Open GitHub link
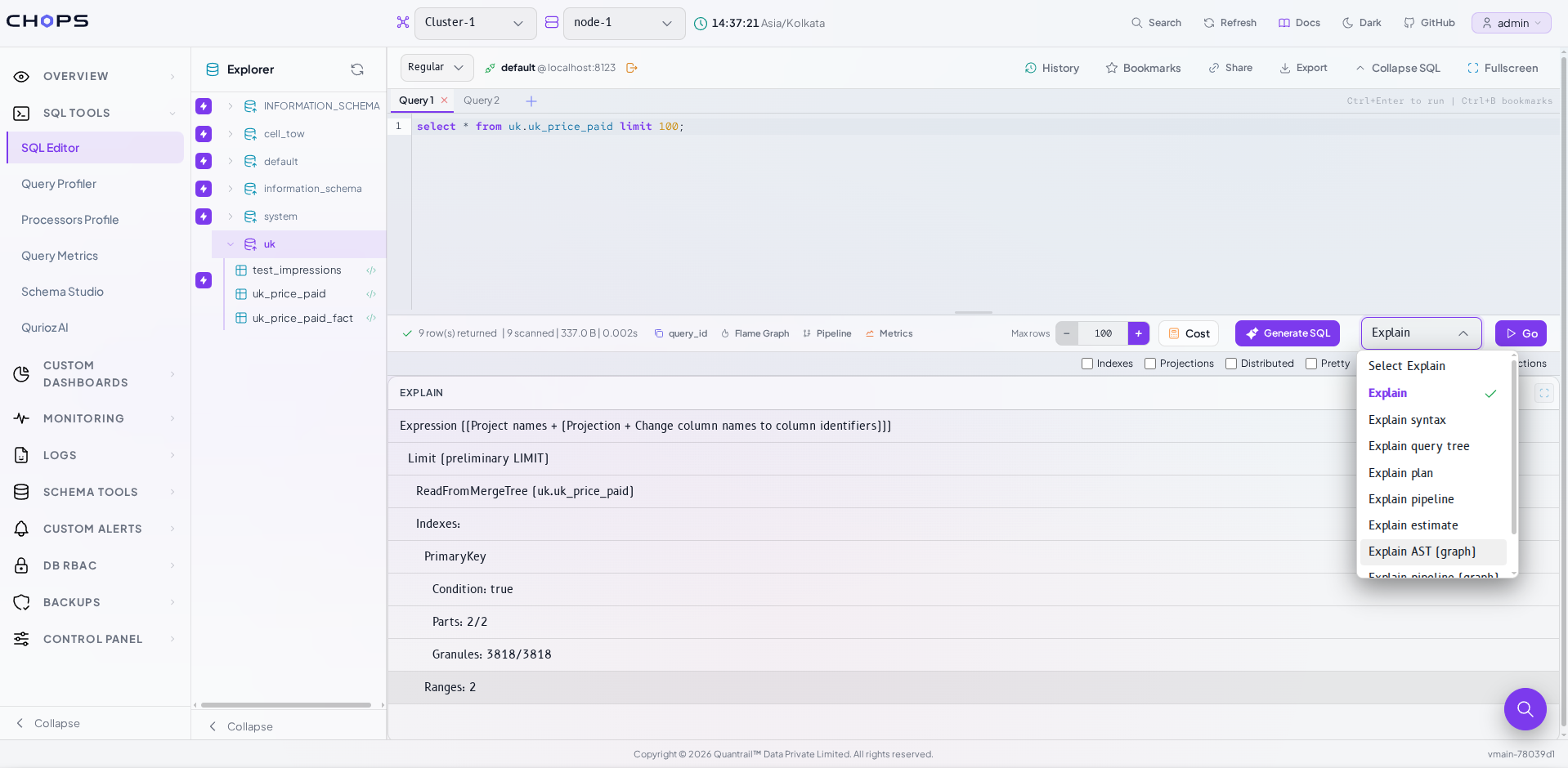This screenshot has width=1568, height=768. click(1429, 23)
